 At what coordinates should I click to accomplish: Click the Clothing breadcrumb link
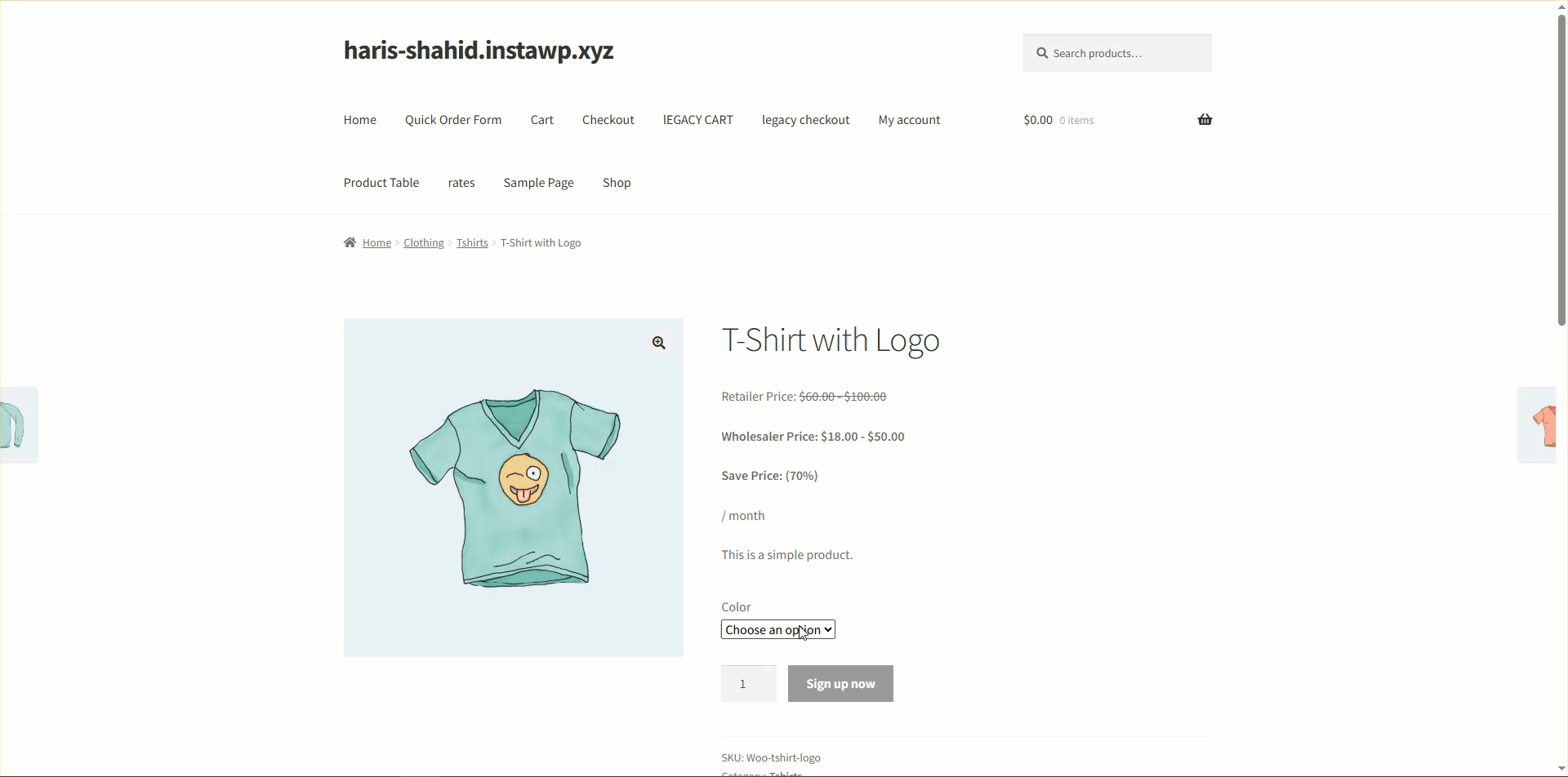(424, 242)
